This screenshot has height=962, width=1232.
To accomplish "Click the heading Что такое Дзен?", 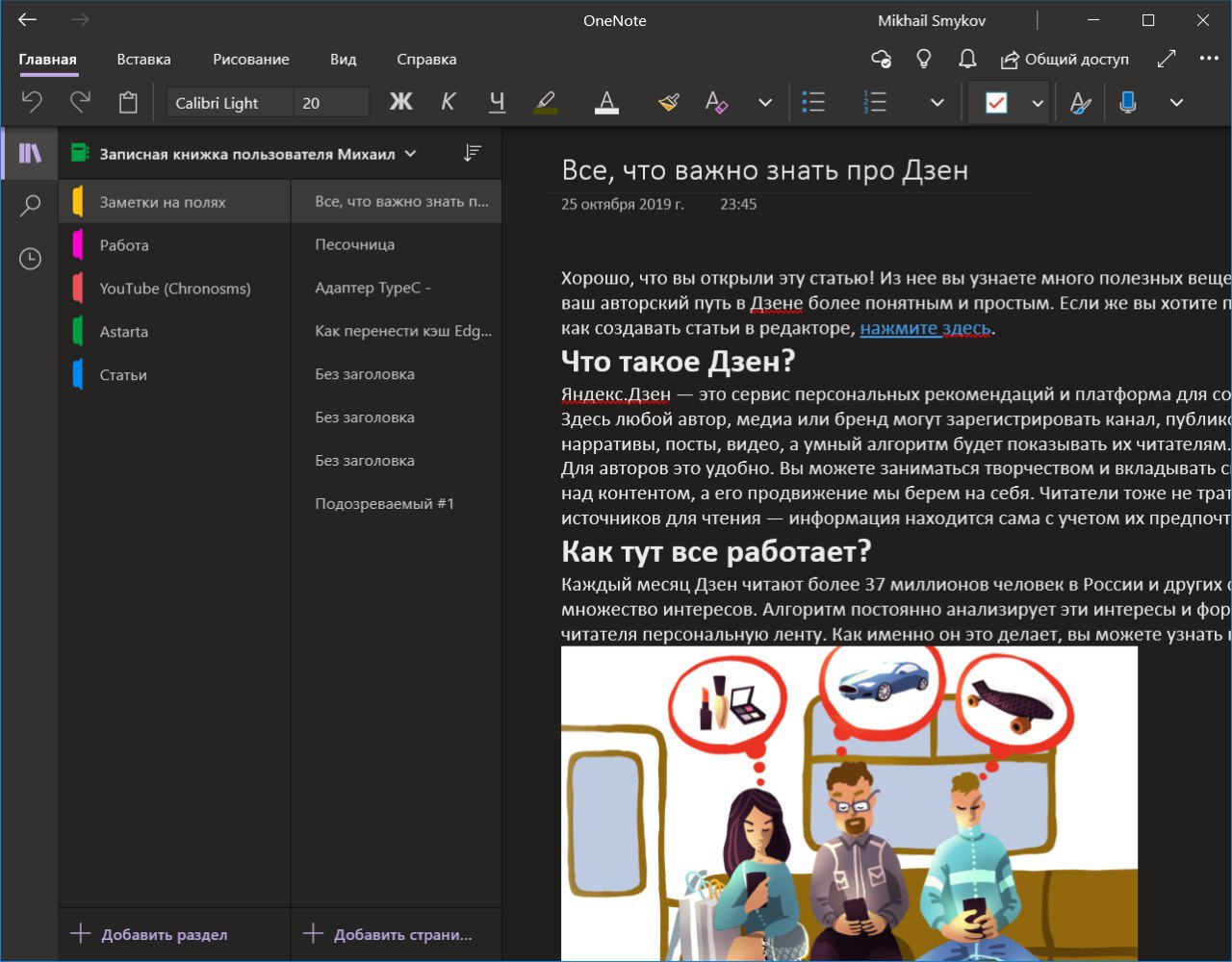I will pyautogui.click(x=679, y=362).
